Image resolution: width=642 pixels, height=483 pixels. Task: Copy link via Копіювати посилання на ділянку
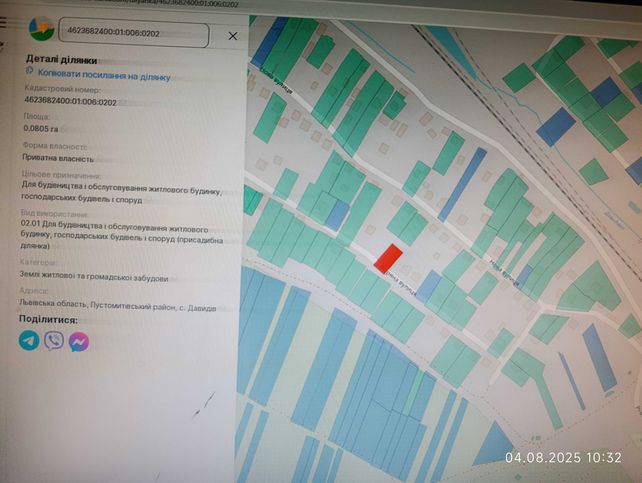pyautogui.click(x=104, y=75)
